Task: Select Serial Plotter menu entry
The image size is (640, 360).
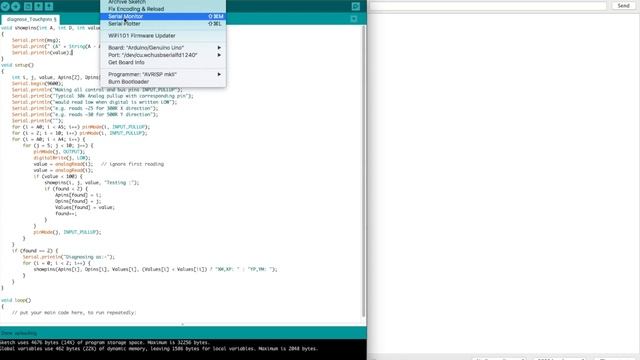Action: (x=163, y=24)
